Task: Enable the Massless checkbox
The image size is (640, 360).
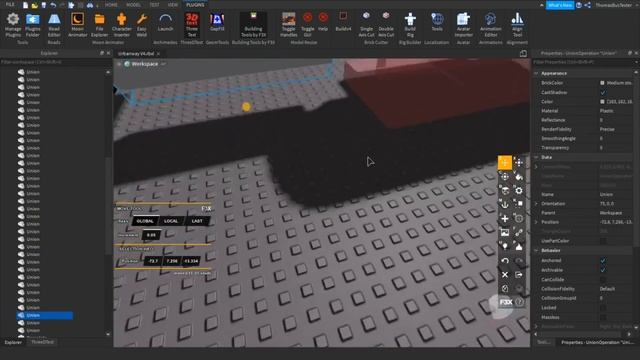Action: tap(602, 317)
